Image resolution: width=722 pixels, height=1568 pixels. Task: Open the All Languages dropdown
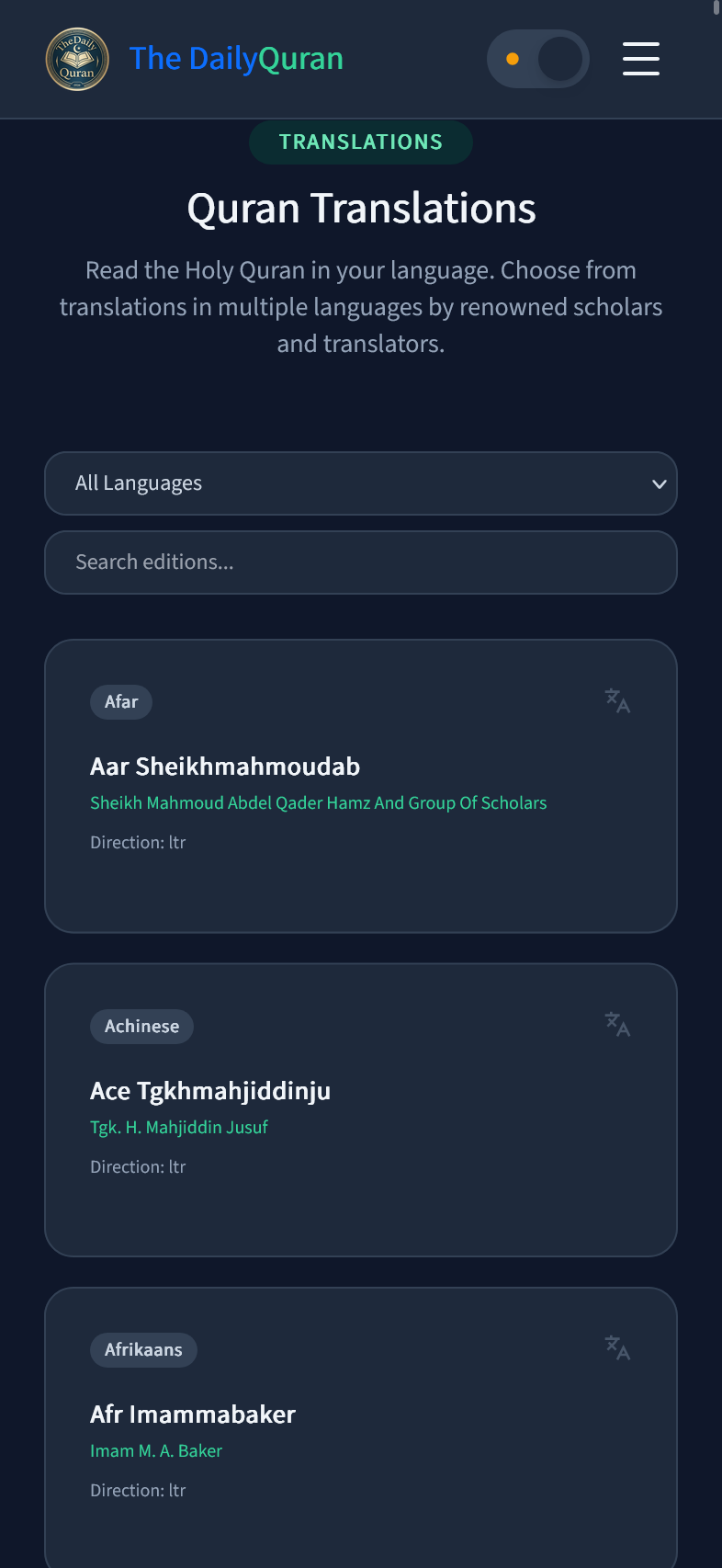[x=361, y=483]
